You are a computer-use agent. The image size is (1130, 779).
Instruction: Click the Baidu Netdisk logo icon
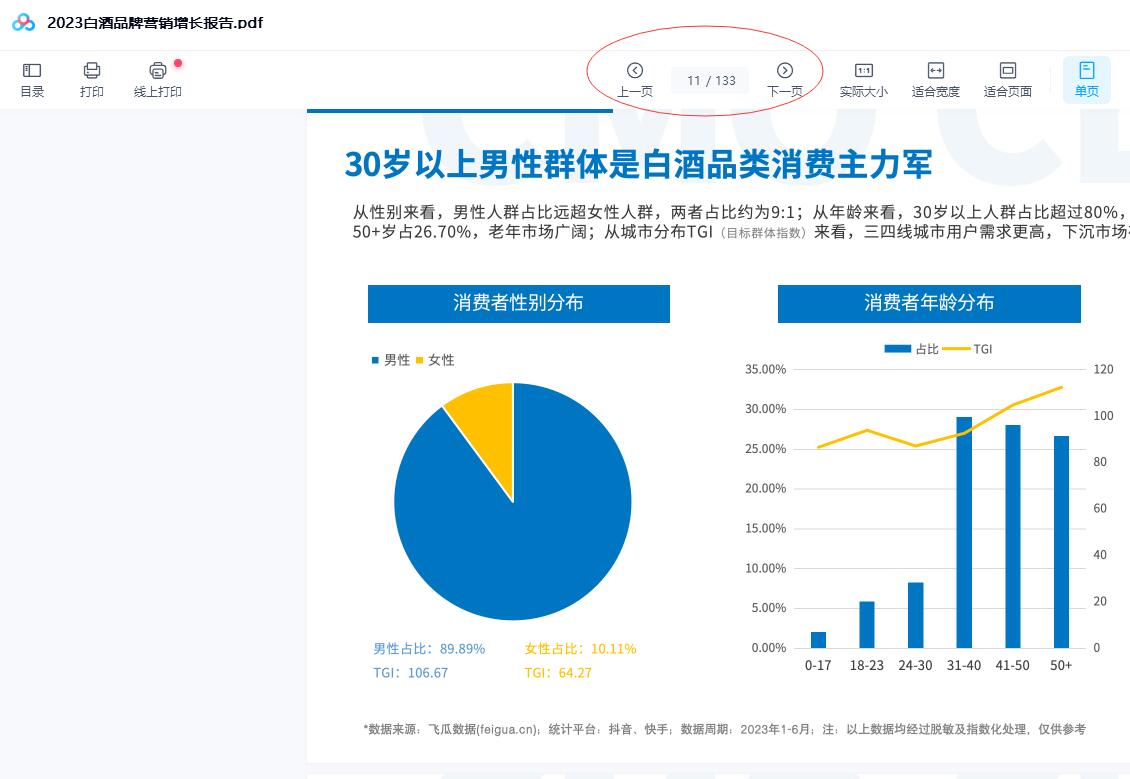[x=23, y=22]
